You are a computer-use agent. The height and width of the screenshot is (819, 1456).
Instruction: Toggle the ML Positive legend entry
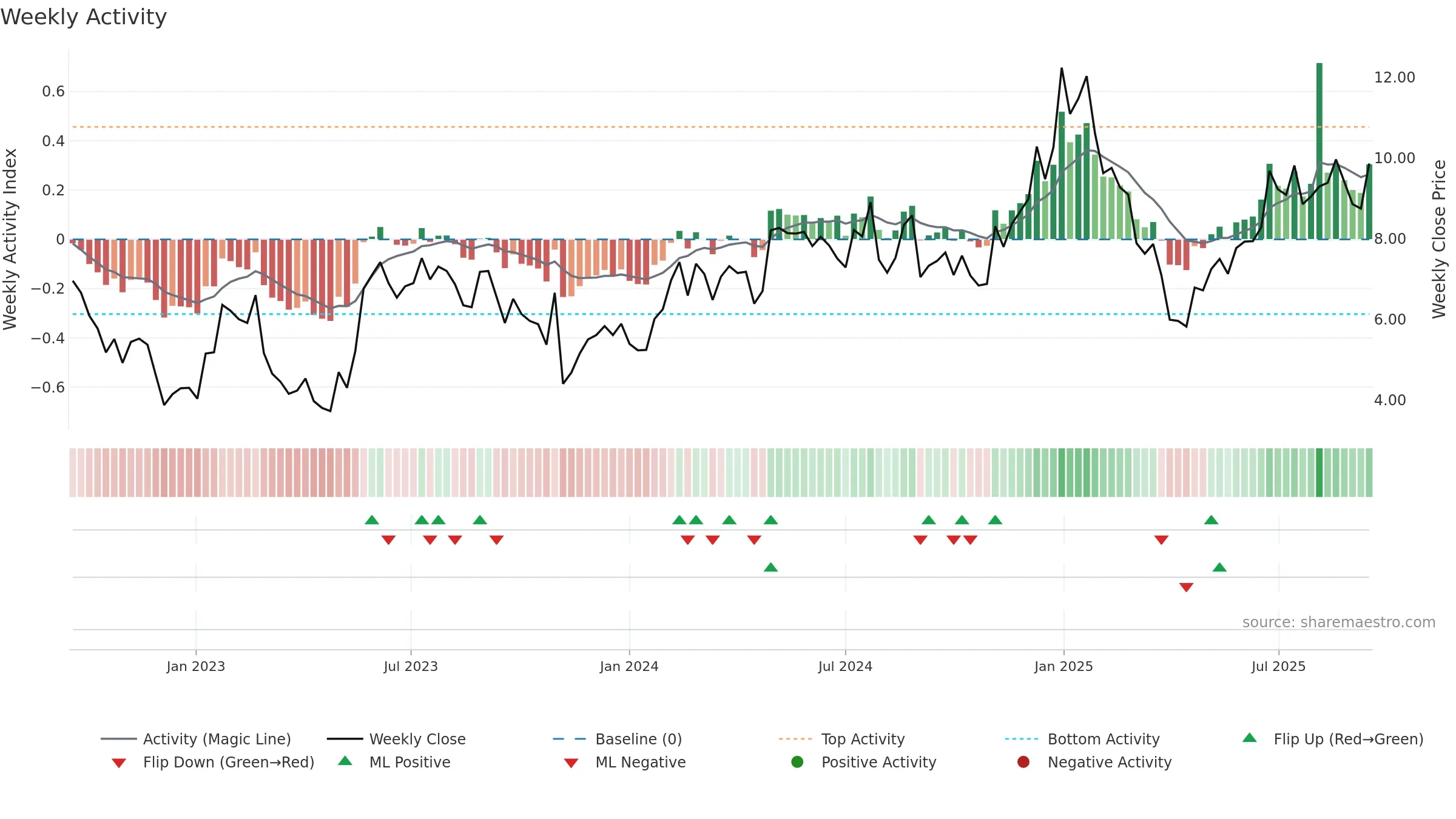click(x=394, y=762)
